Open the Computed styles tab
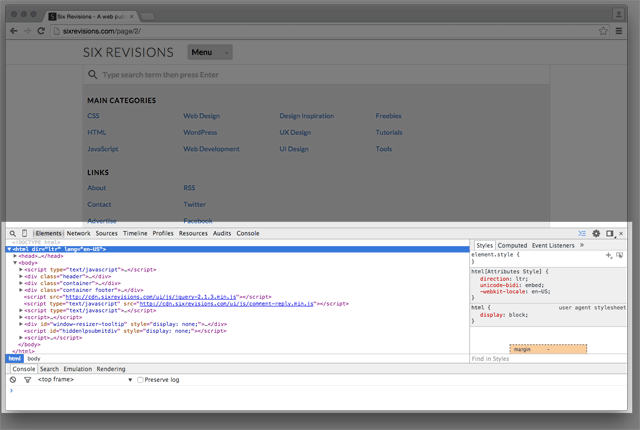This screenshot has height=430, width=640. pos(512,245)
